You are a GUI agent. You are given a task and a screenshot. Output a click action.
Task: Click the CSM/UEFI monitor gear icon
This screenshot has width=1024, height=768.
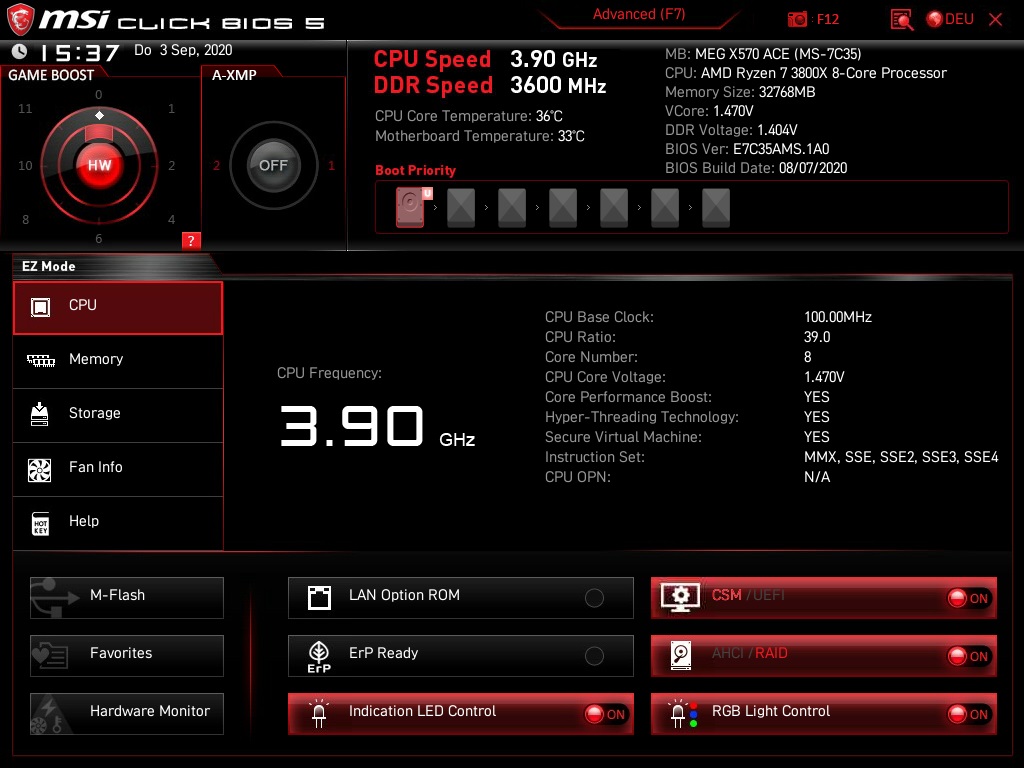[x=680, y=598]
